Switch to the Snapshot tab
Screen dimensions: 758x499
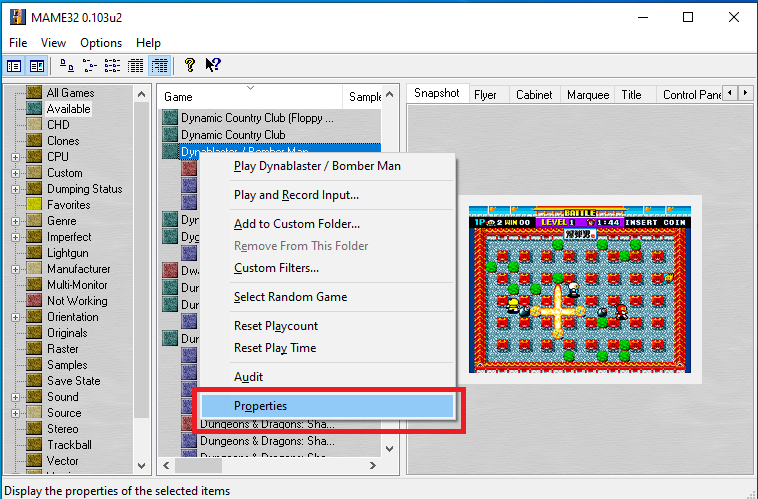pyautogui.click(x=437, y=93)
